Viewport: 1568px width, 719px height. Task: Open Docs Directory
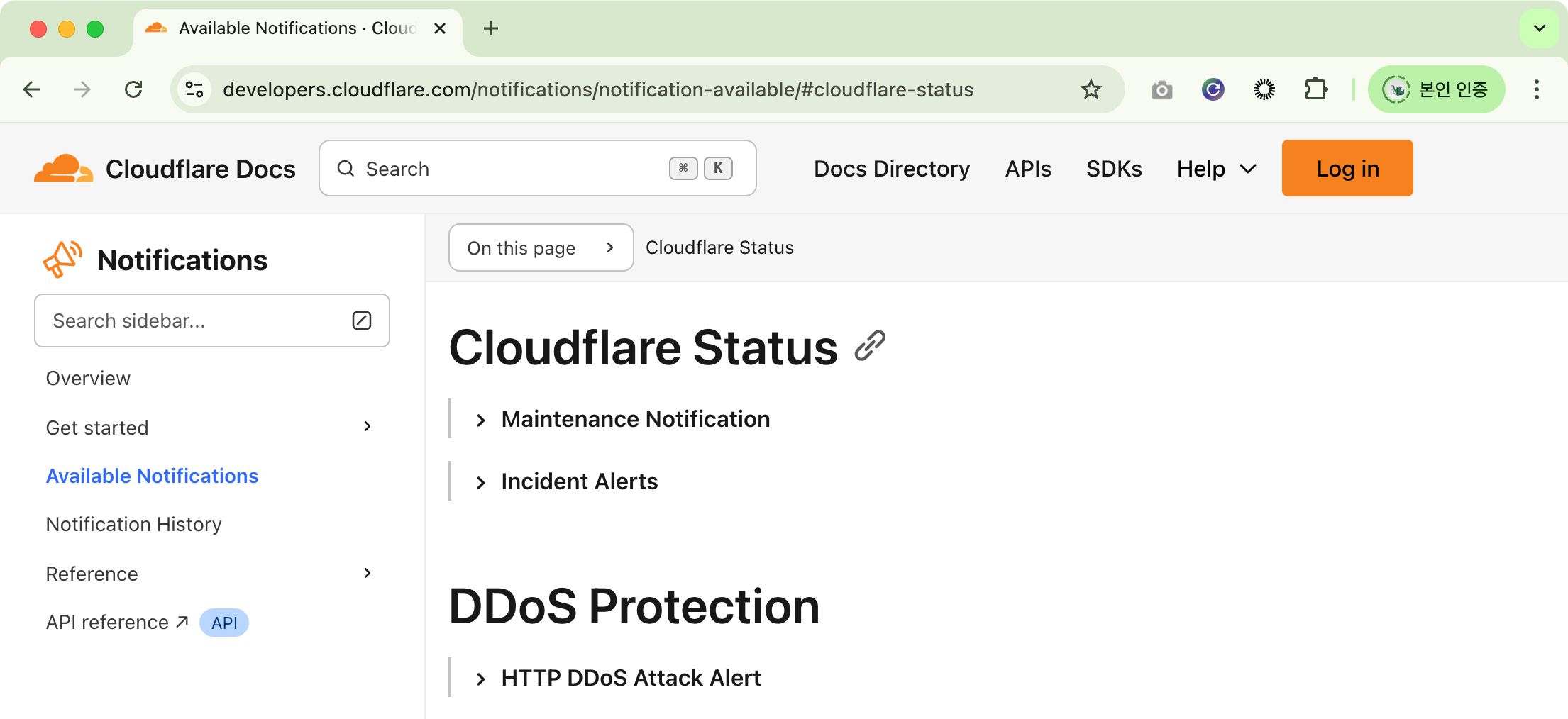pyautogui.click(x=892, y=169)
